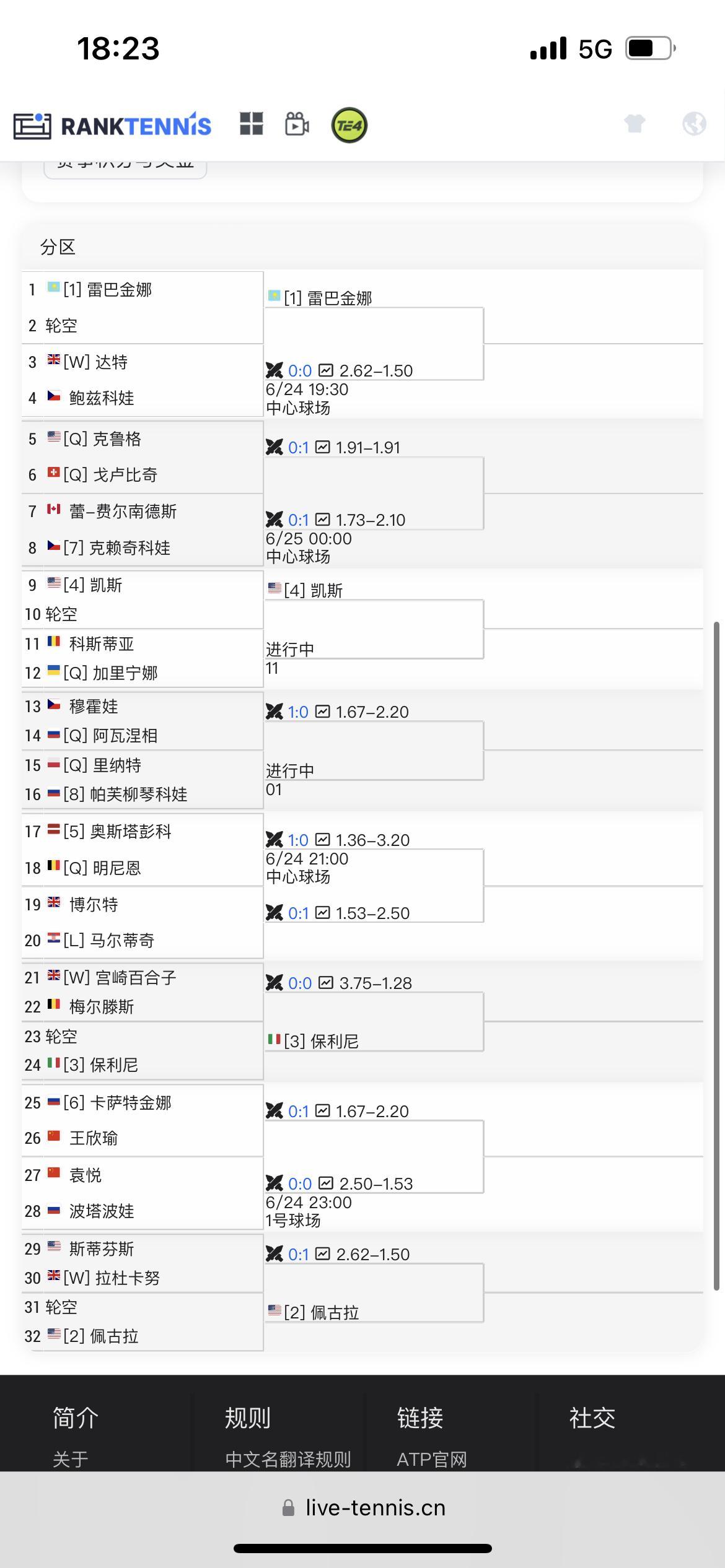
Task: Open odds chart icon beside 3.75–1.28
Action: pyautogui.click(x=326, y=983)
